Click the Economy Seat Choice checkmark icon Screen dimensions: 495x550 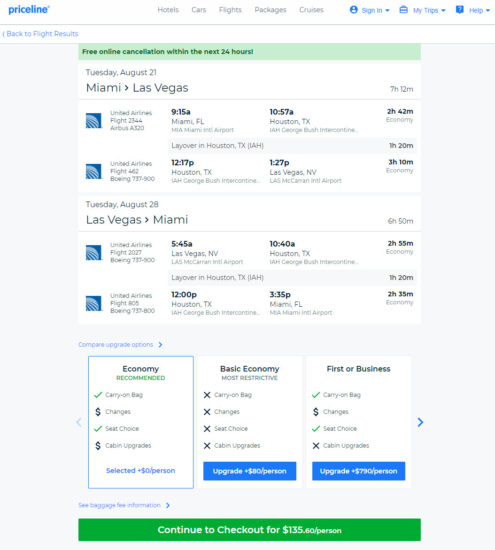click(98, 429)
